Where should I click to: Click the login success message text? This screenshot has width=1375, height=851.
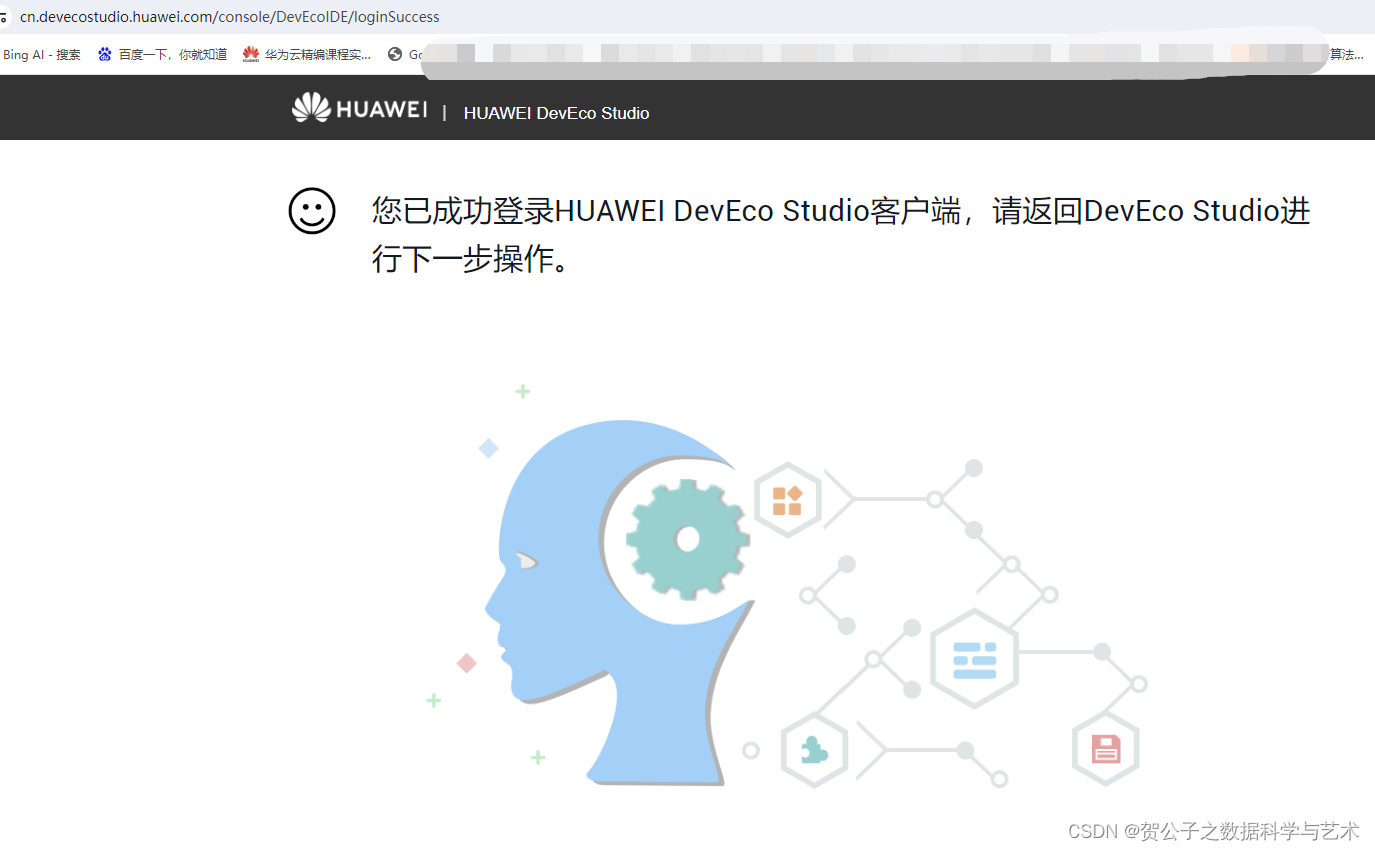pos(841,235)
